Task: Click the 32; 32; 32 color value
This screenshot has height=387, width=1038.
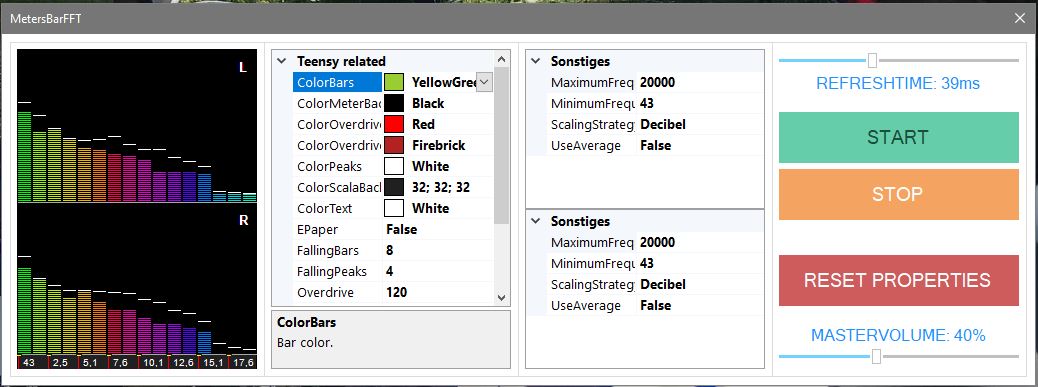Action: (x=441, y=187)
